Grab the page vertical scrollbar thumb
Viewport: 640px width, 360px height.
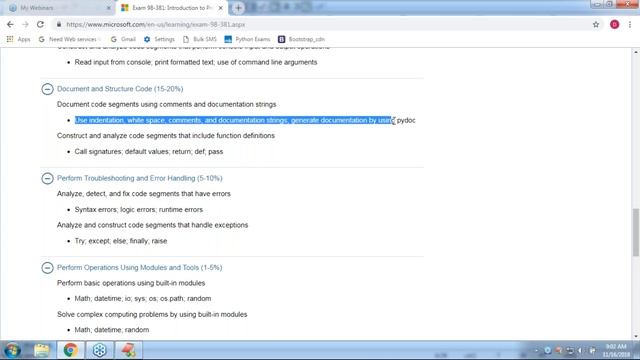pyautogui.click(x=636, y=232)
